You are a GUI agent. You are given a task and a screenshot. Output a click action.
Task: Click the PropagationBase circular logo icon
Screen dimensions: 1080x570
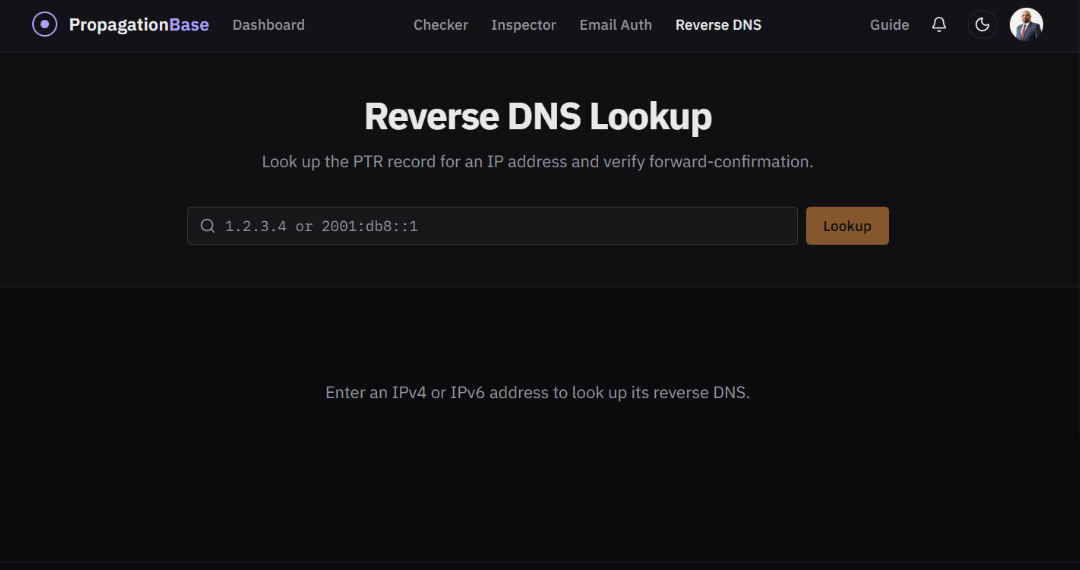click(x=45, y=25)
